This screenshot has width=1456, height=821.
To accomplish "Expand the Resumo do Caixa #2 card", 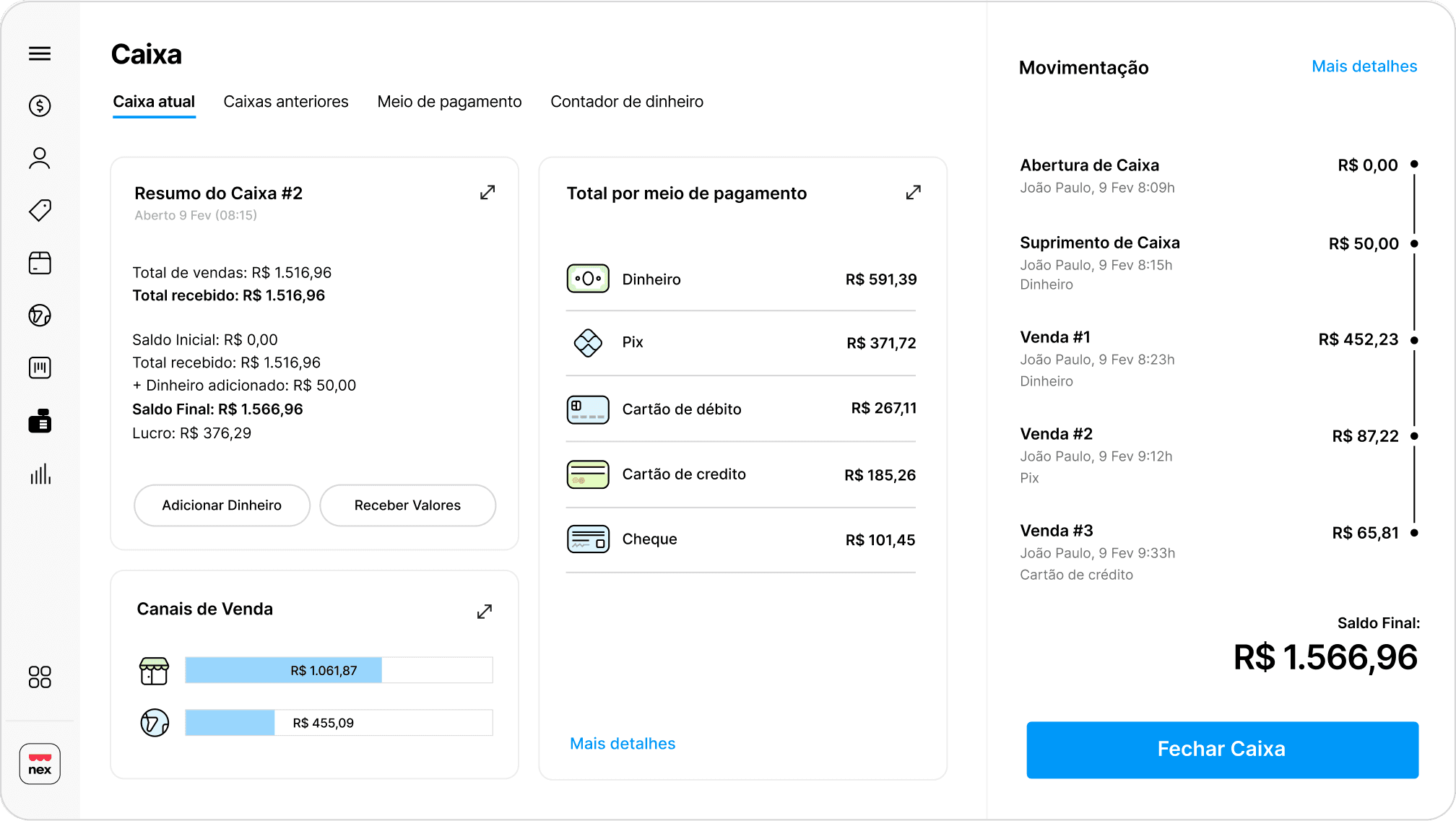I will (487, 193).
